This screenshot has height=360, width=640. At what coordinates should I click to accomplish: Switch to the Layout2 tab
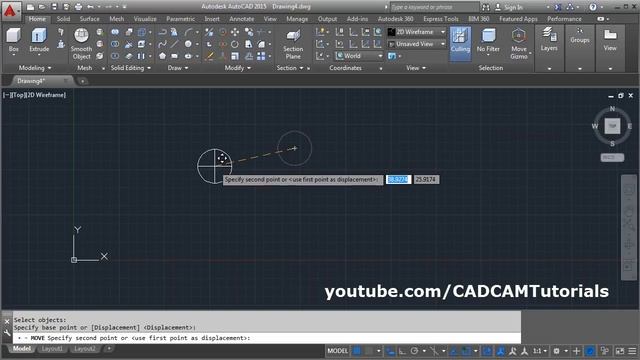[84, 349]
